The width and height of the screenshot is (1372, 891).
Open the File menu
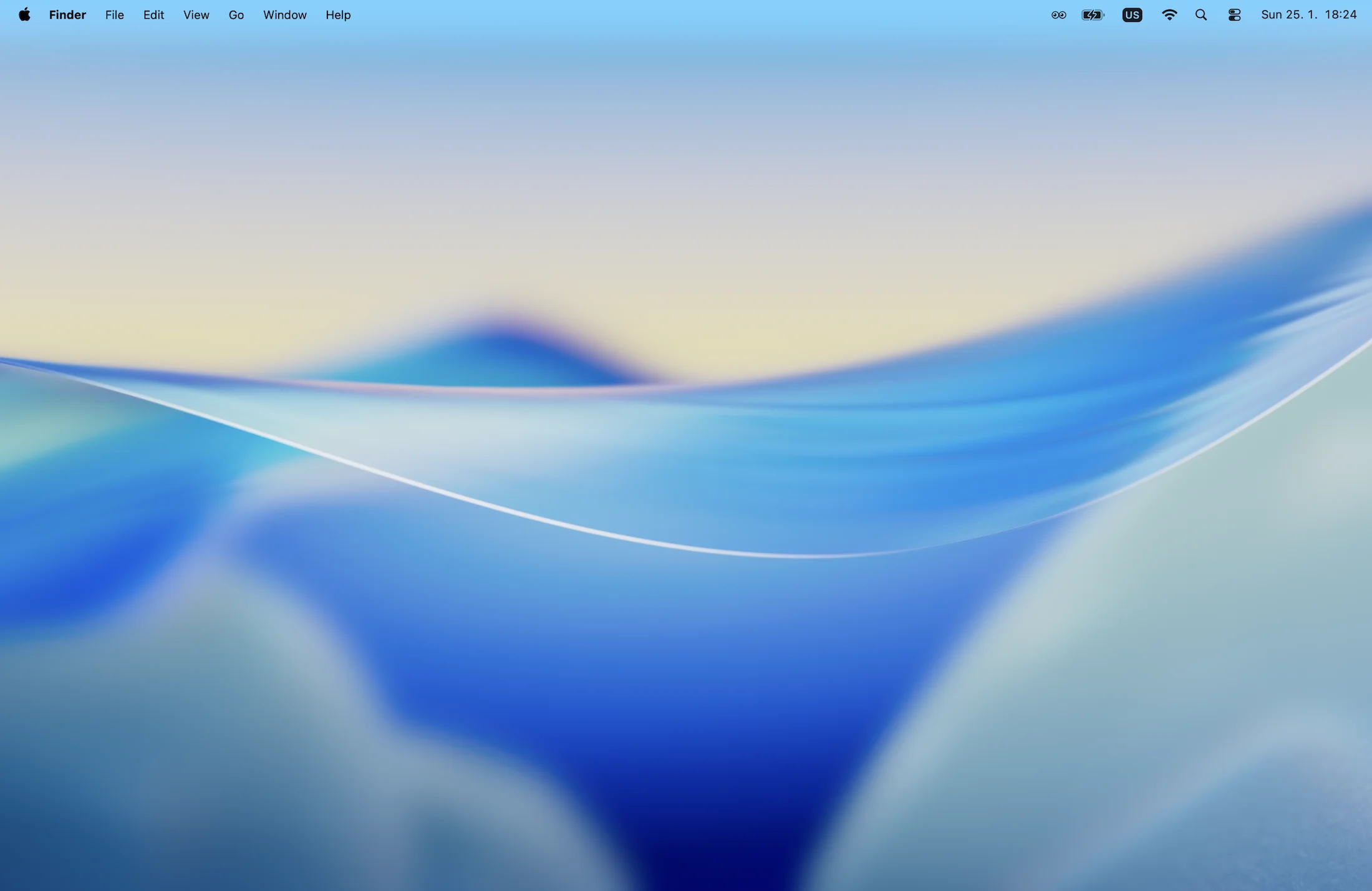pos(114,15)
